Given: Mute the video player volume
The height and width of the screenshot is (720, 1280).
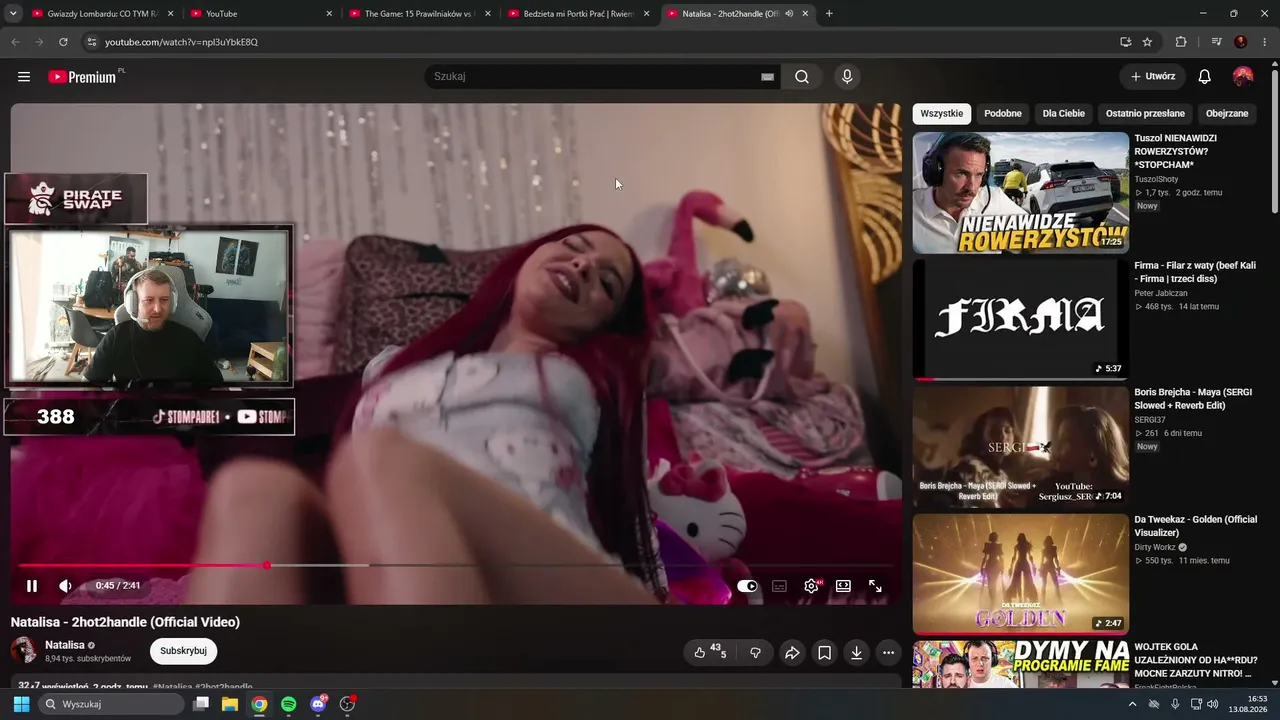Looking at the screenshot, I should click(65, 586).
